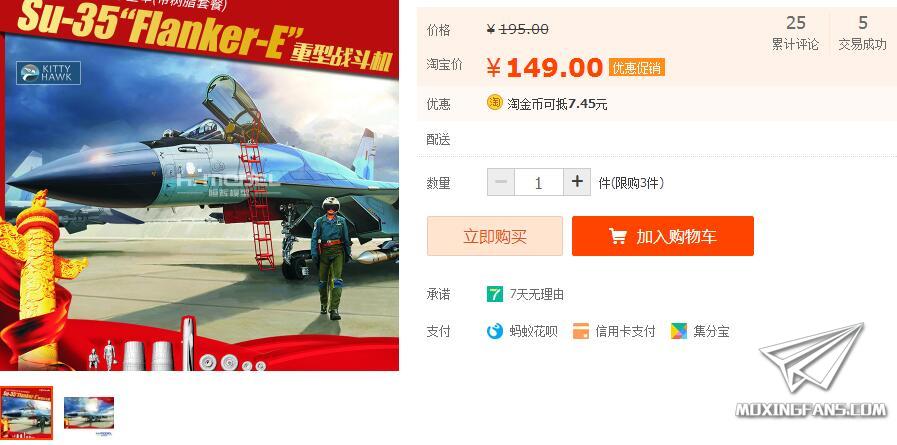Click the shopping cart icon on orange button
The height and width of the screenshot is (445, 897).
617,236
